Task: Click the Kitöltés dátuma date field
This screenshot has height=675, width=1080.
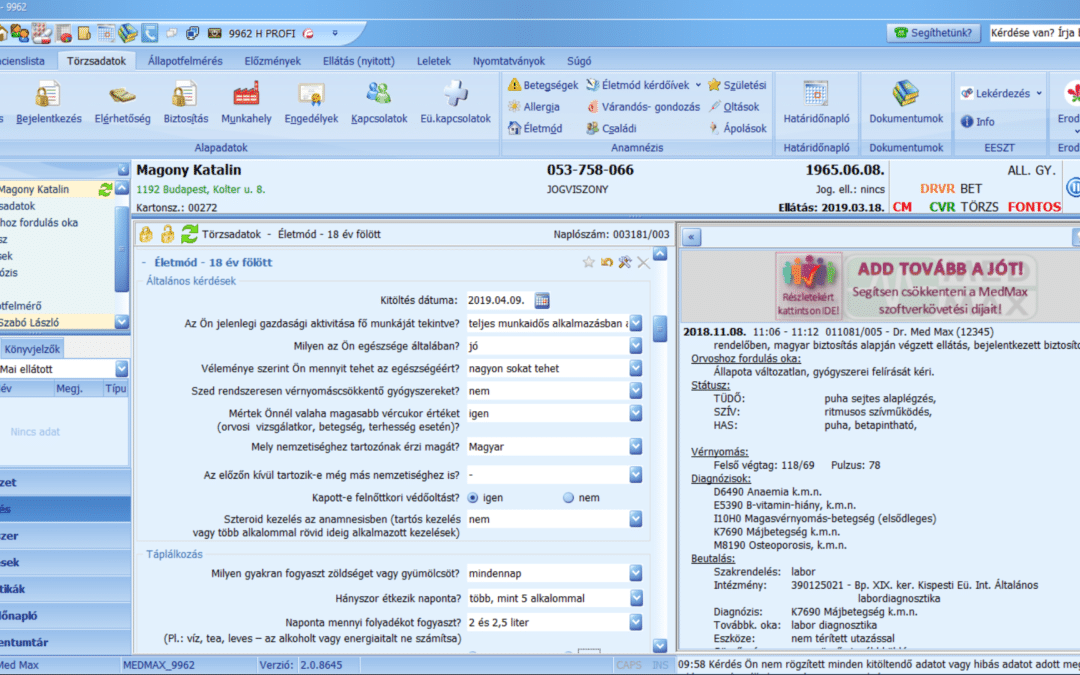Action: click(497, 300)
